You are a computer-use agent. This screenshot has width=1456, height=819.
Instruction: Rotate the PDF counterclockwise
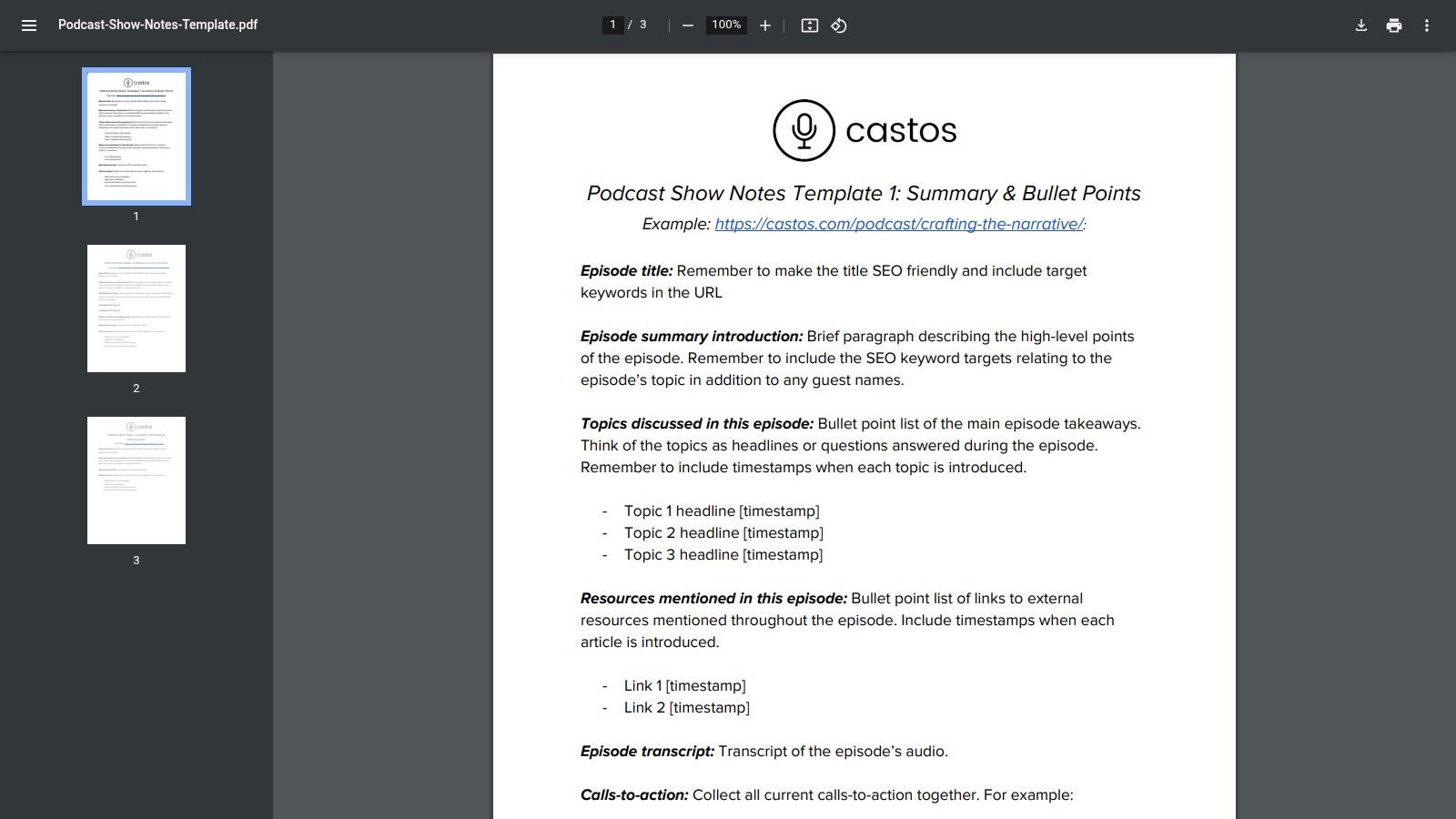coord(838,25)
